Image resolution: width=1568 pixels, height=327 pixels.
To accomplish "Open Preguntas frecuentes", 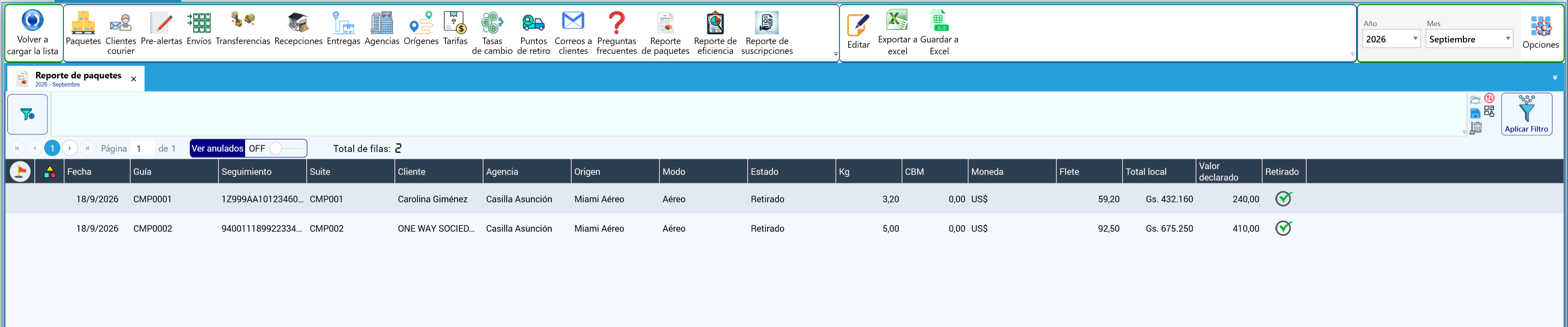I will coord(617,34).
